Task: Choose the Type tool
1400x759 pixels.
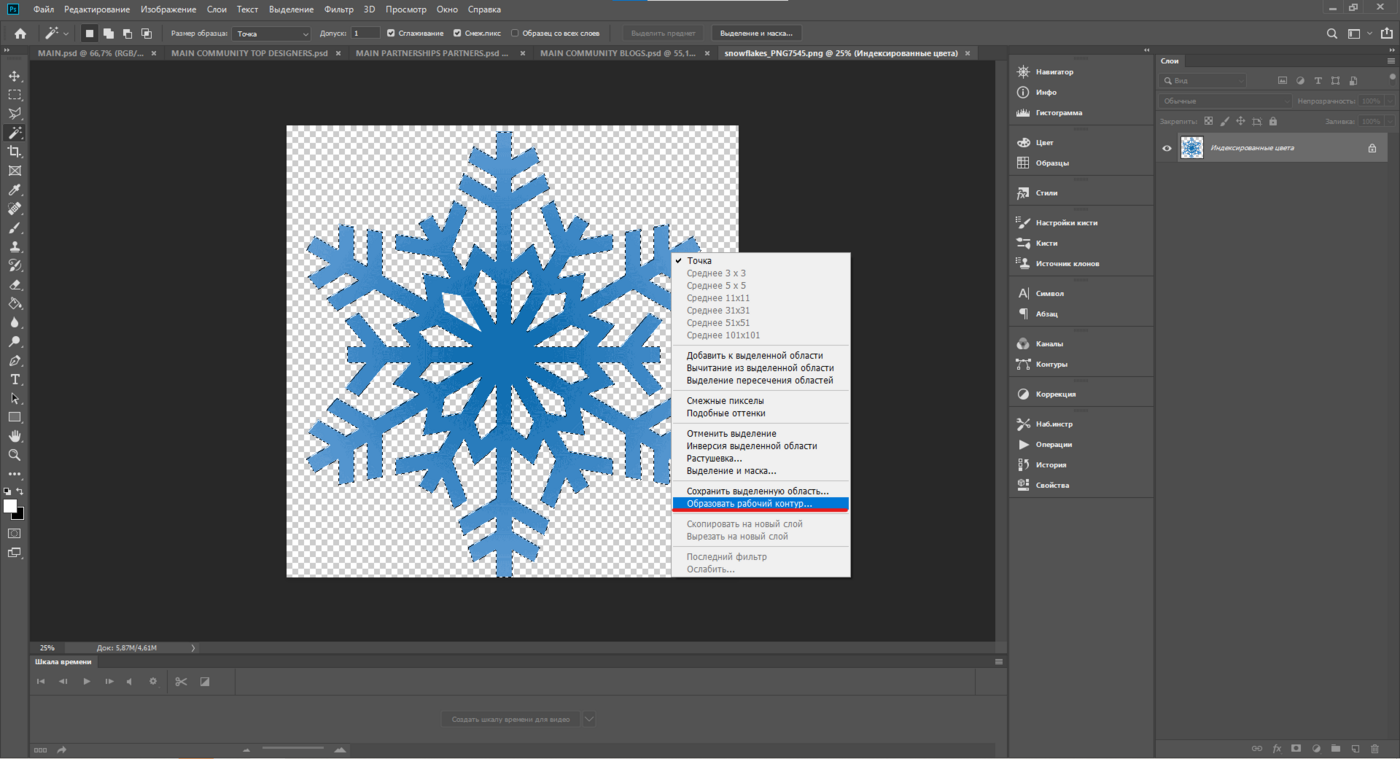Action: pos(15,380)
